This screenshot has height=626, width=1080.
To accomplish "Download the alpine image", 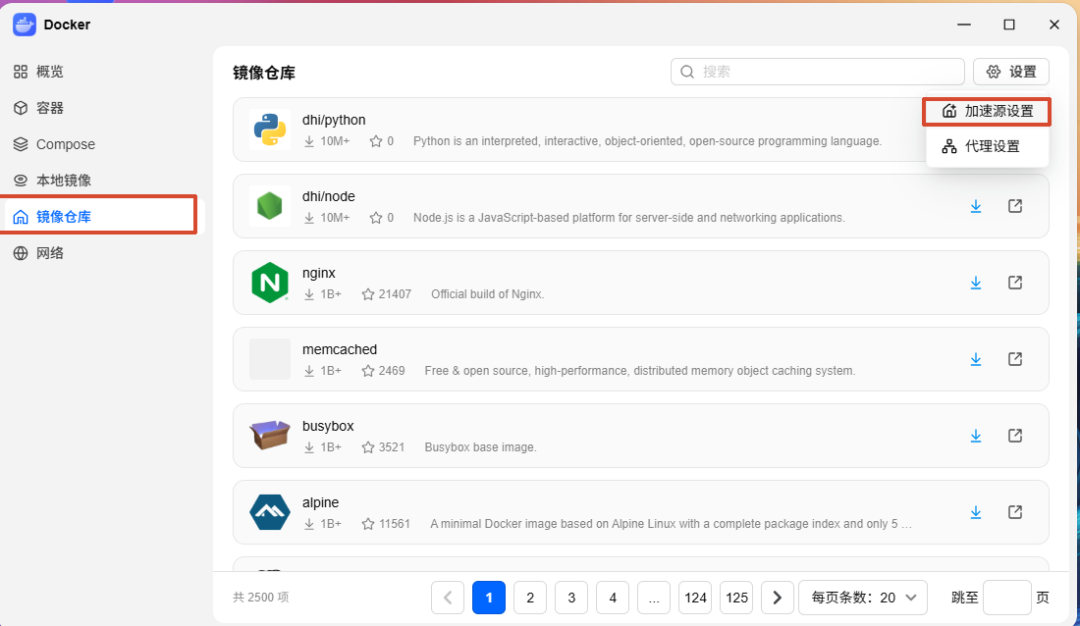I will point(975,512).
